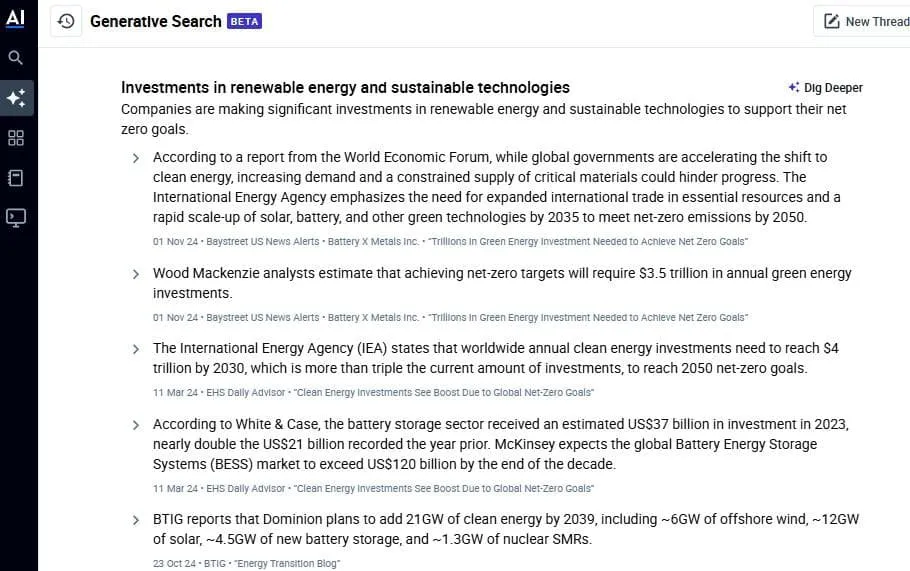Open first 'Trillions in Green Energy Investment' source

(588, 241)
